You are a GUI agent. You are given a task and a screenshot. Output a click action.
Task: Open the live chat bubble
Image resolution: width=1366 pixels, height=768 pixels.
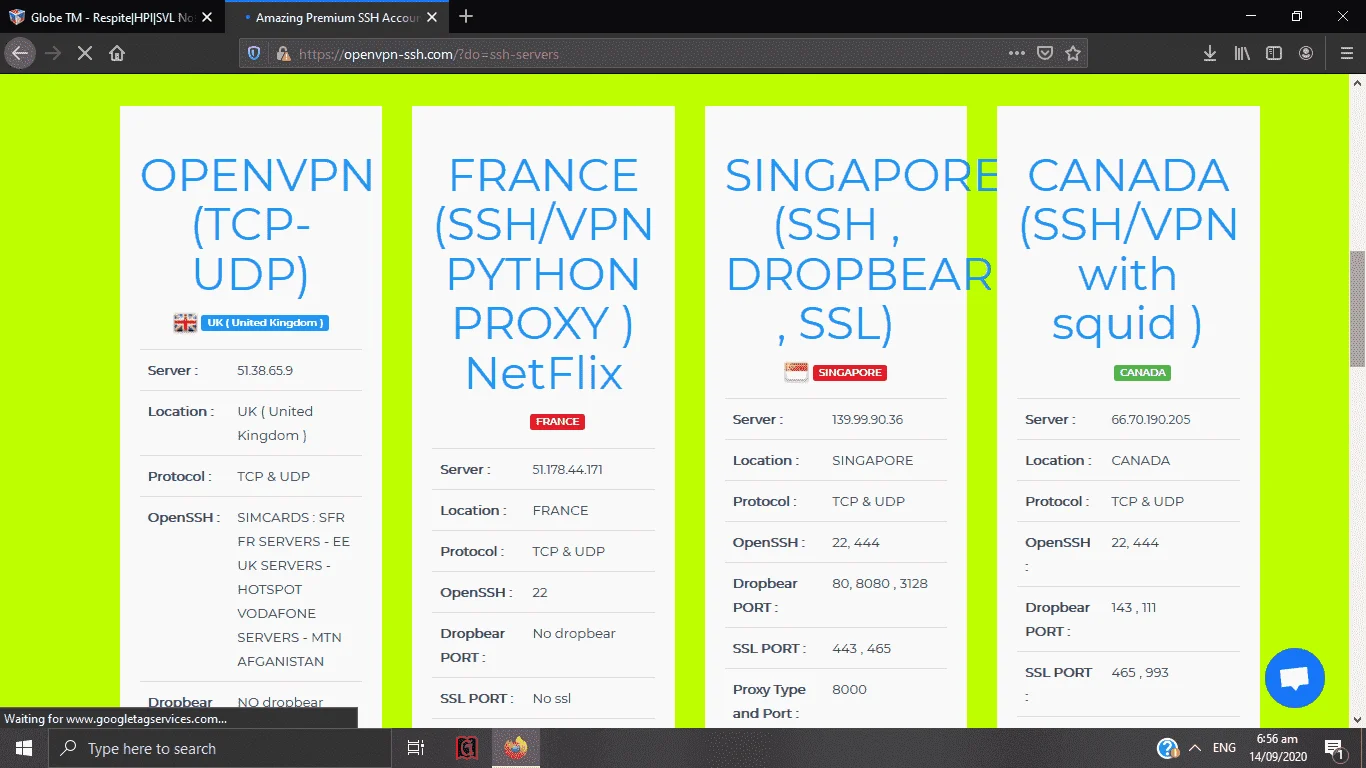point(1294,678)
